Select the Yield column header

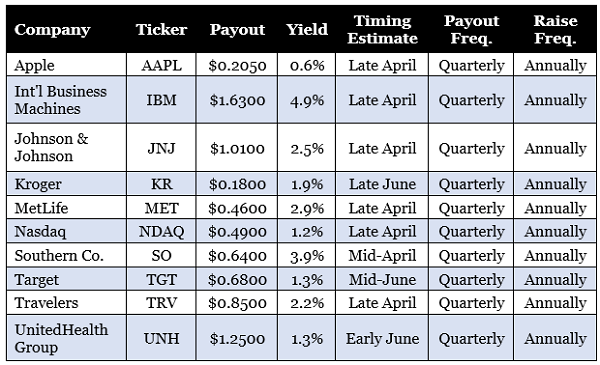click(x=307, y=29)
